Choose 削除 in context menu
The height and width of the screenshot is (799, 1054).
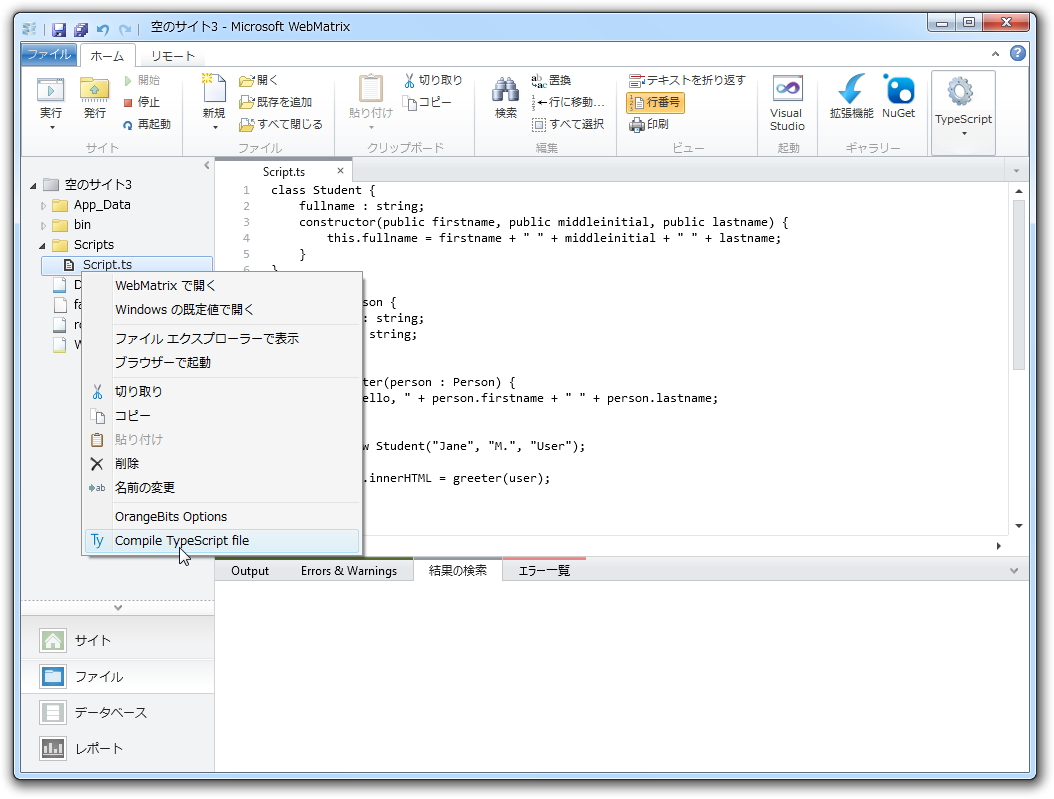tap(222, 464)
